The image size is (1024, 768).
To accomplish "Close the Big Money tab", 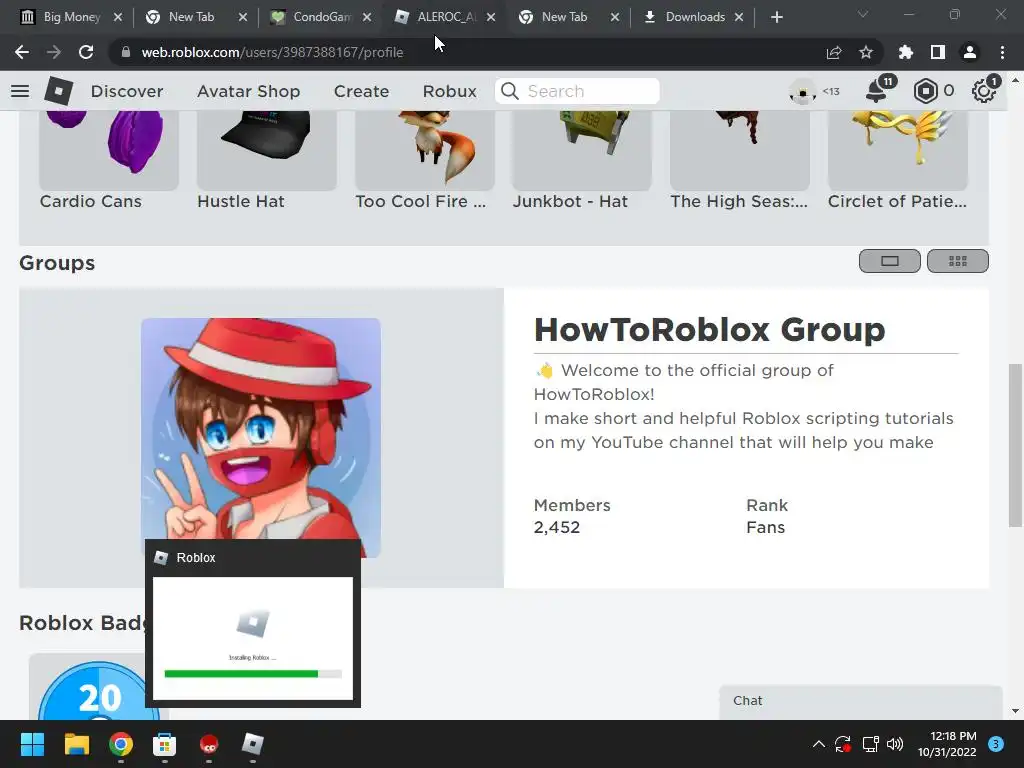I will (118, 17).
